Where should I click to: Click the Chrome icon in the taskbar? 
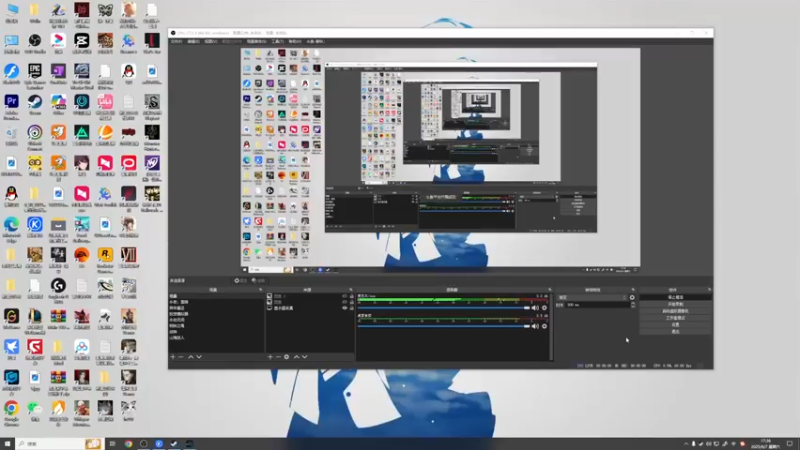(x=129, y=444)
